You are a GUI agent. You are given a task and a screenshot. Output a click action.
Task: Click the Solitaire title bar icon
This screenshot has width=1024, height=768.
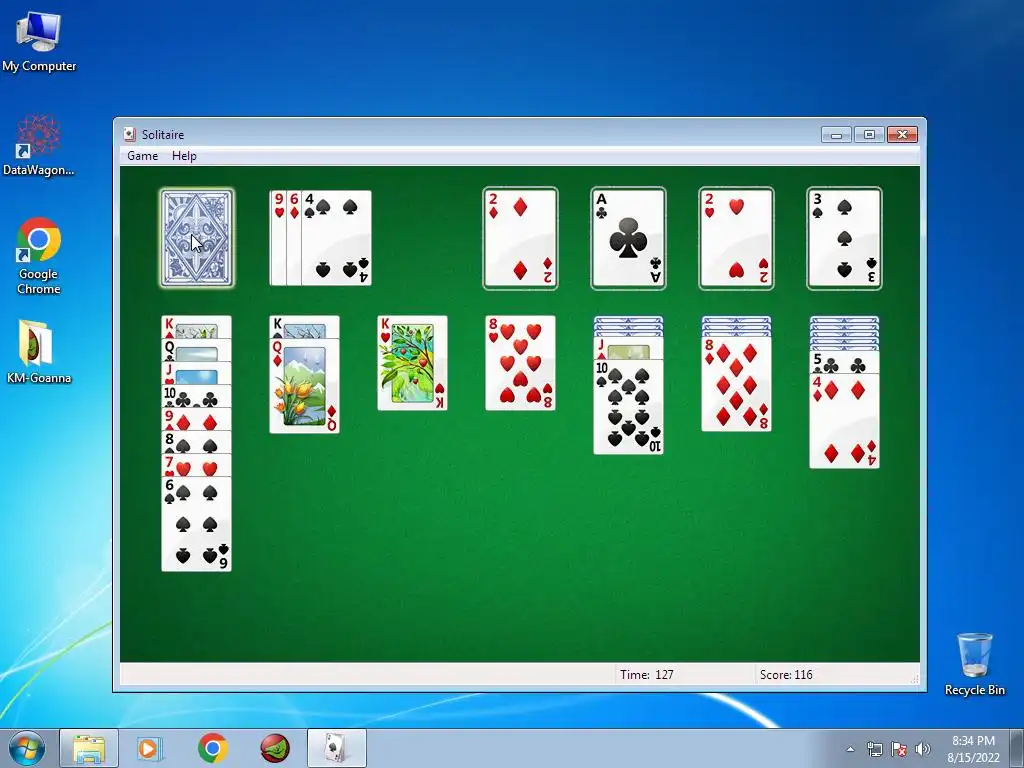pos(129,135)
